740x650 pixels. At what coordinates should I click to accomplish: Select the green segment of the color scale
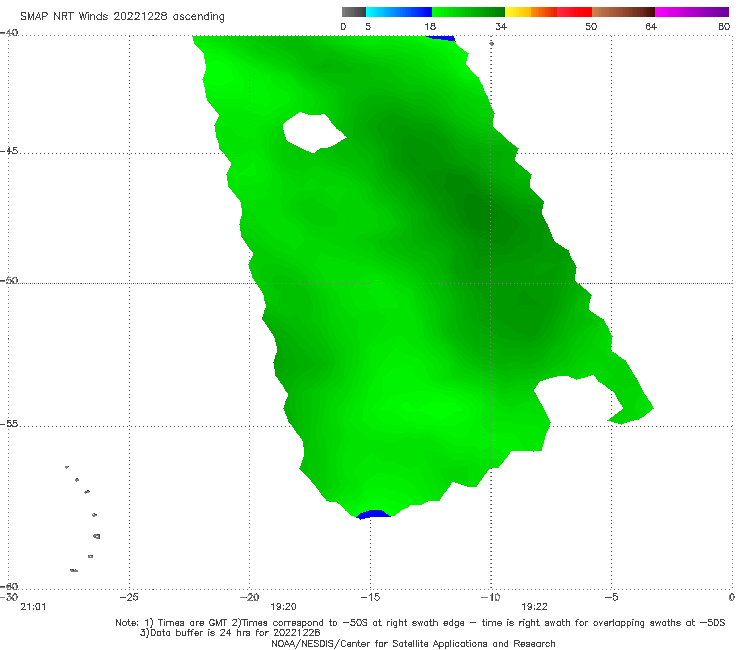click(468, 12)
